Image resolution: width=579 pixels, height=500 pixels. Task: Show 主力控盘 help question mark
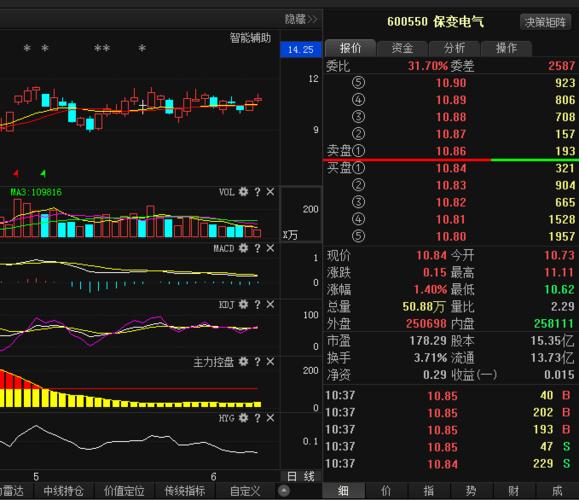[x=257, y=362]
